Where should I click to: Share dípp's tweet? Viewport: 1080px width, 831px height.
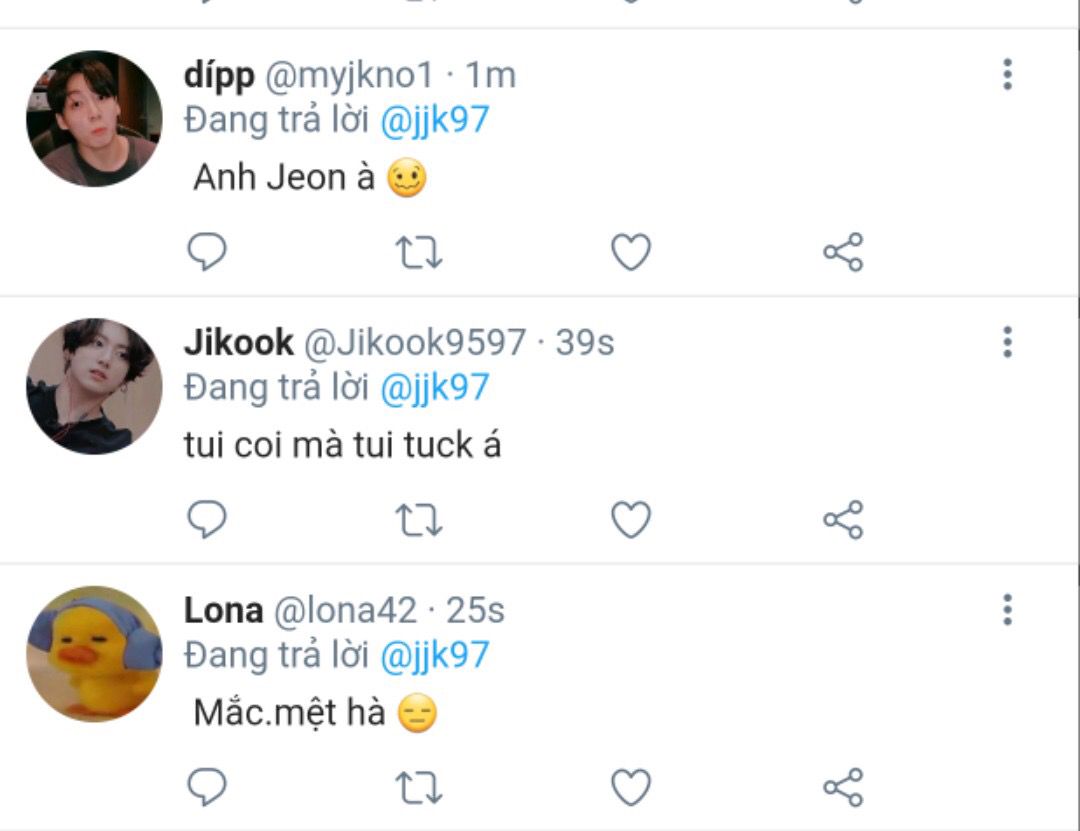(843, 252)
